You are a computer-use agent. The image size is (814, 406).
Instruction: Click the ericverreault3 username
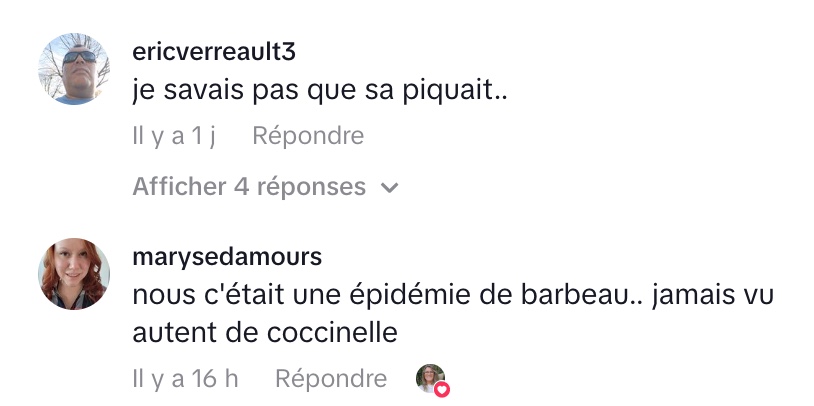214,52
